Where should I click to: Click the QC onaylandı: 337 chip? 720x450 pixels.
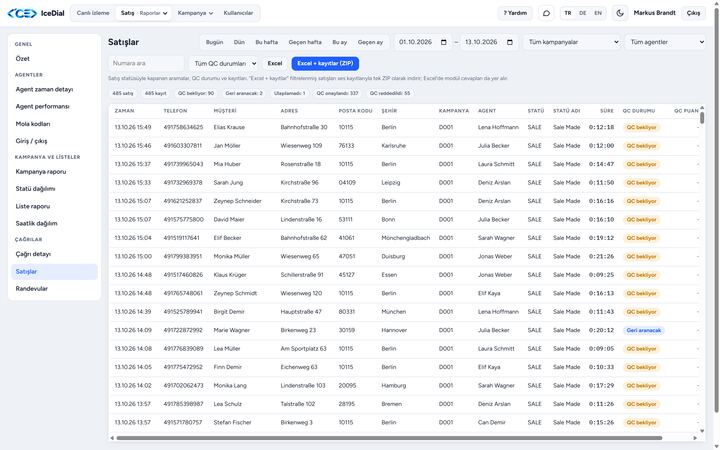pyautogui.click(x=338, y=93)
